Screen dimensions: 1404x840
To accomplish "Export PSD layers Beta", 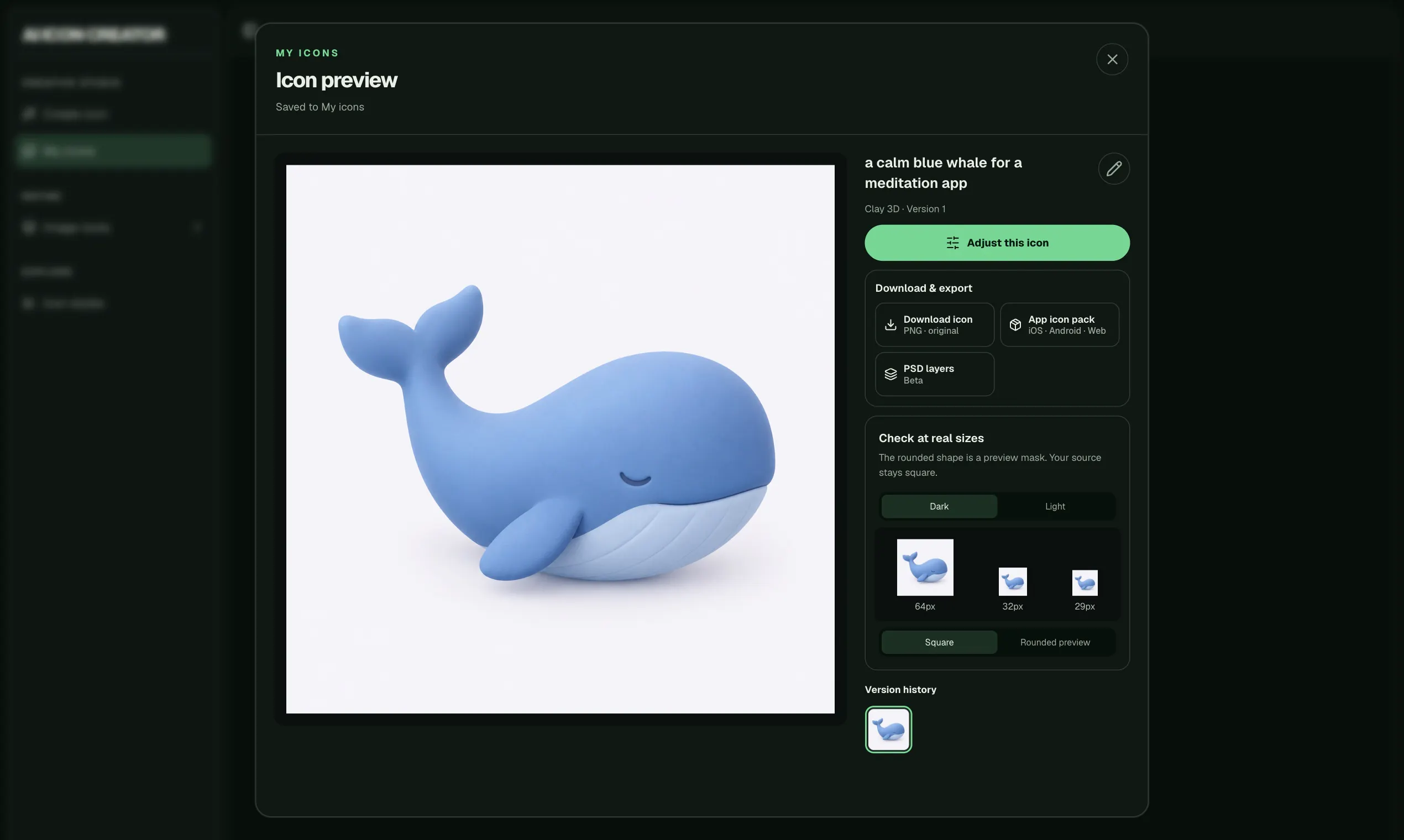I will (x=934, y=374).
